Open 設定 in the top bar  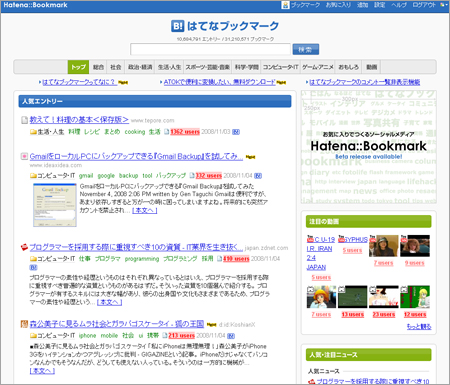(379, 5)
